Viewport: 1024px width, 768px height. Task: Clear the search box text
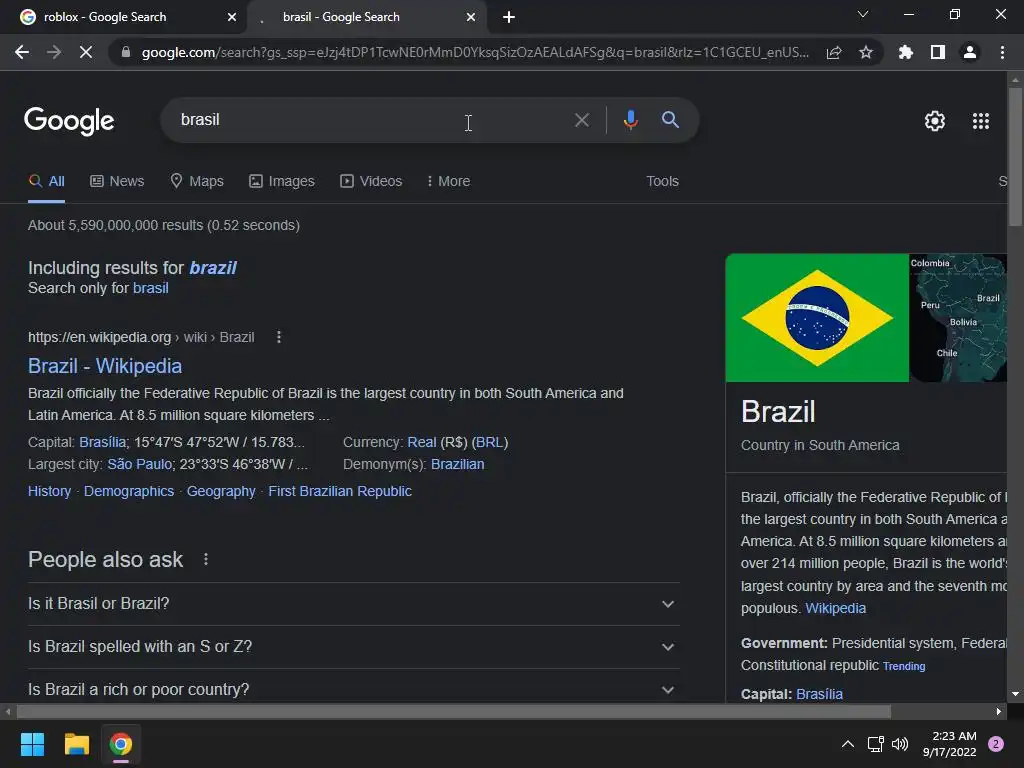click(x=581, y=120)
